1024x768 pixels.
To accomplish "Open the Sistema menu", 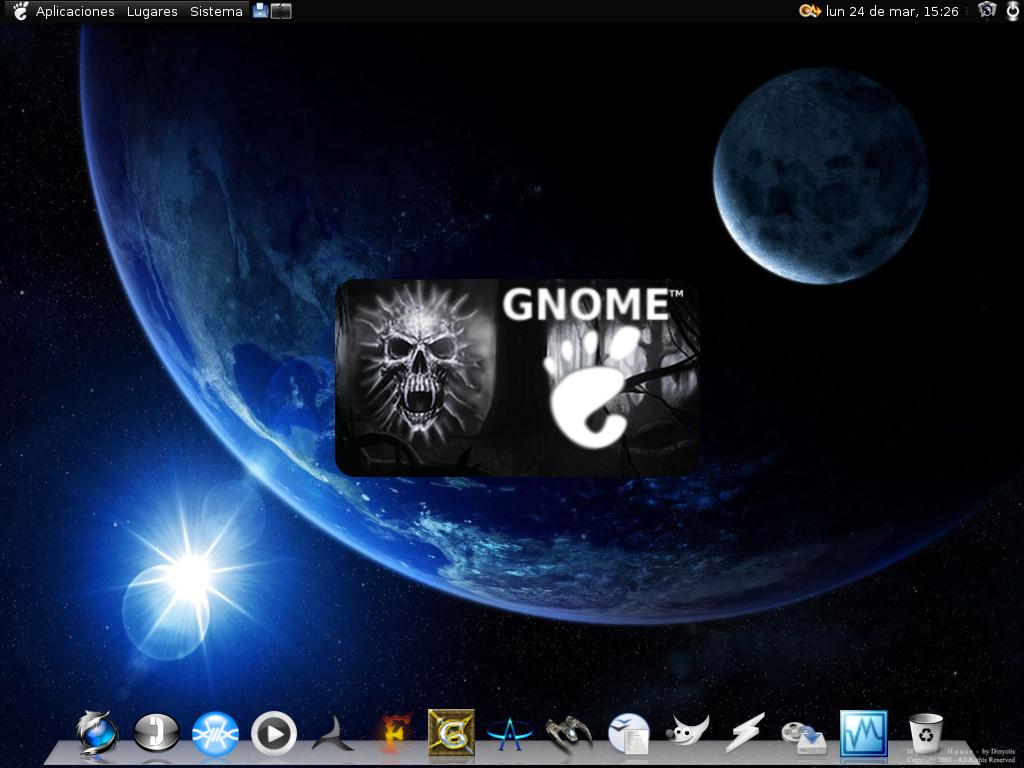I will tap(216, 11).
